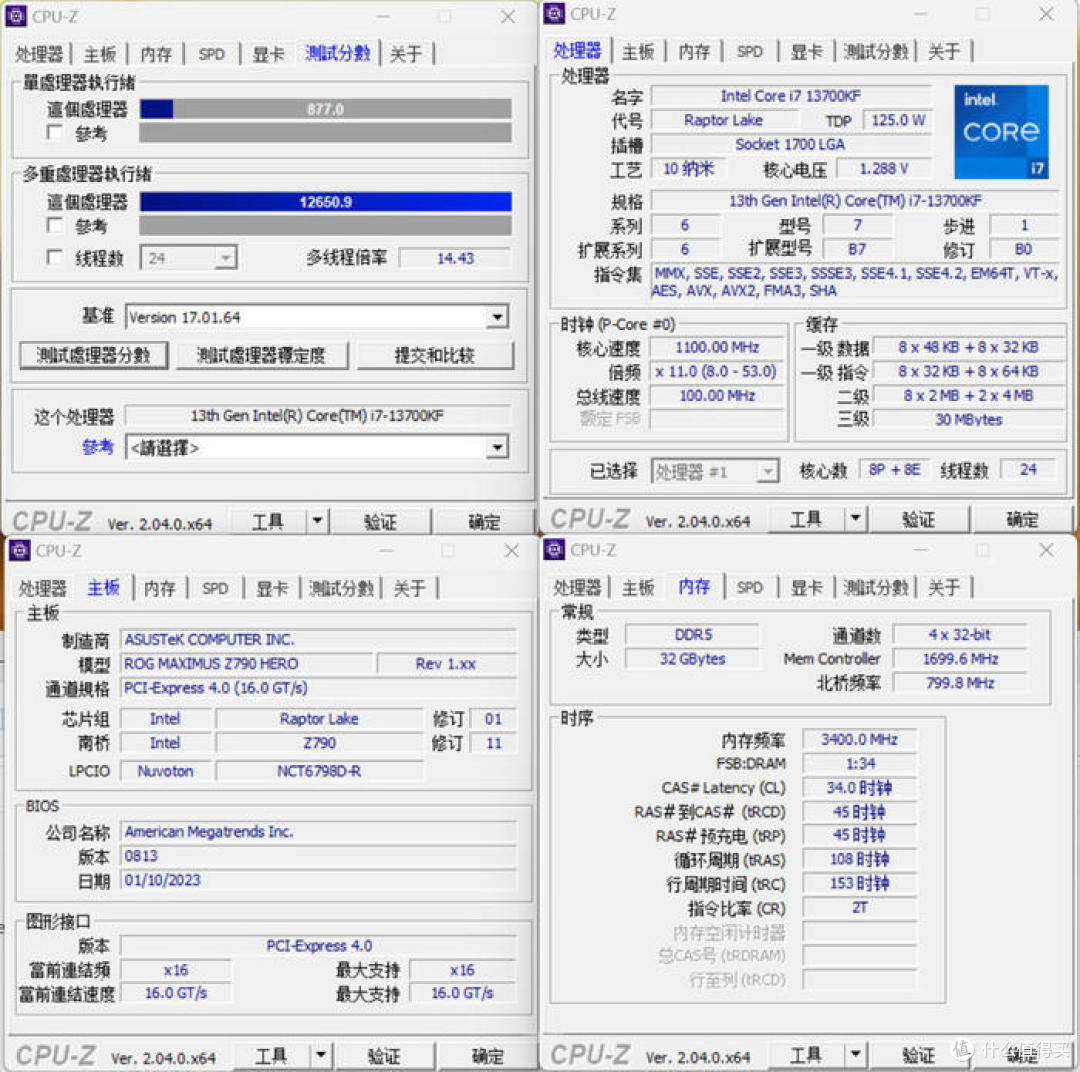Click TDP value 125.0 W
Image resolution: width=1080 pixels, height=1072 pixels.
pyautogui.click(x=897, y=120)
